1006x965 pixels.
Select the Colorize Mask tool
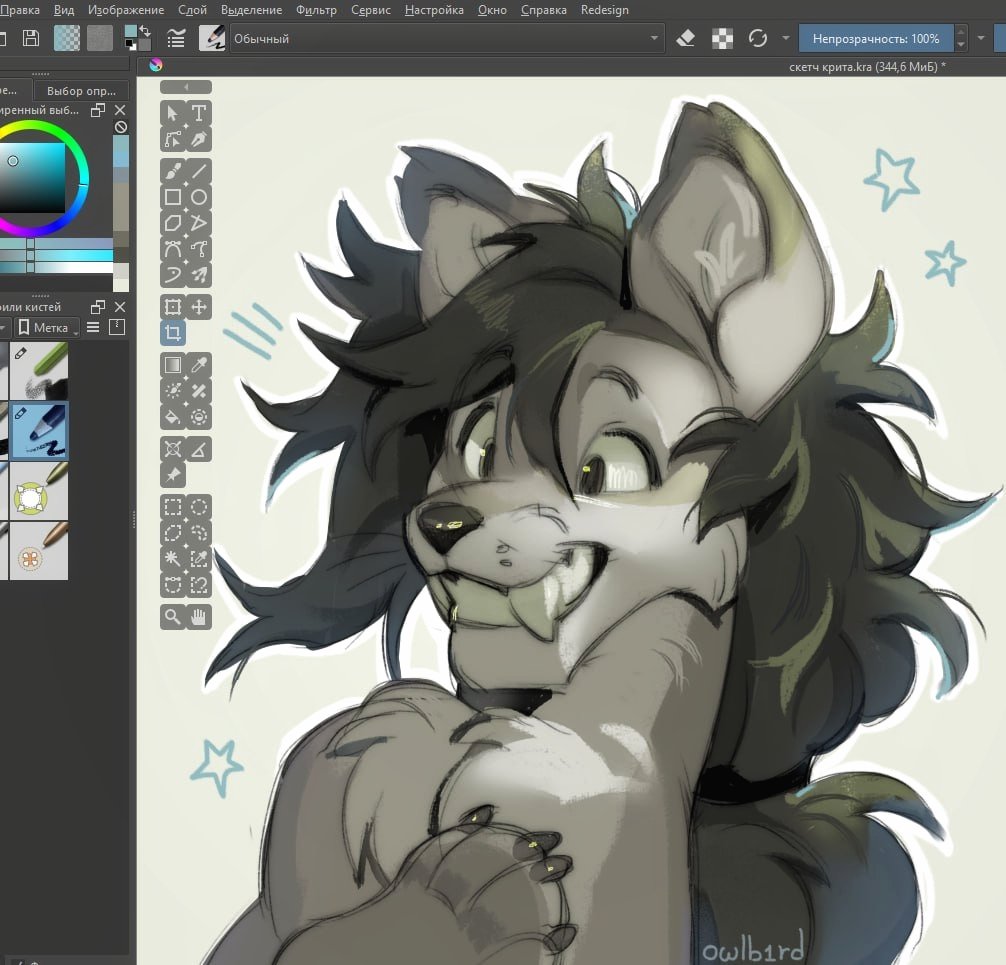(173, 391)
